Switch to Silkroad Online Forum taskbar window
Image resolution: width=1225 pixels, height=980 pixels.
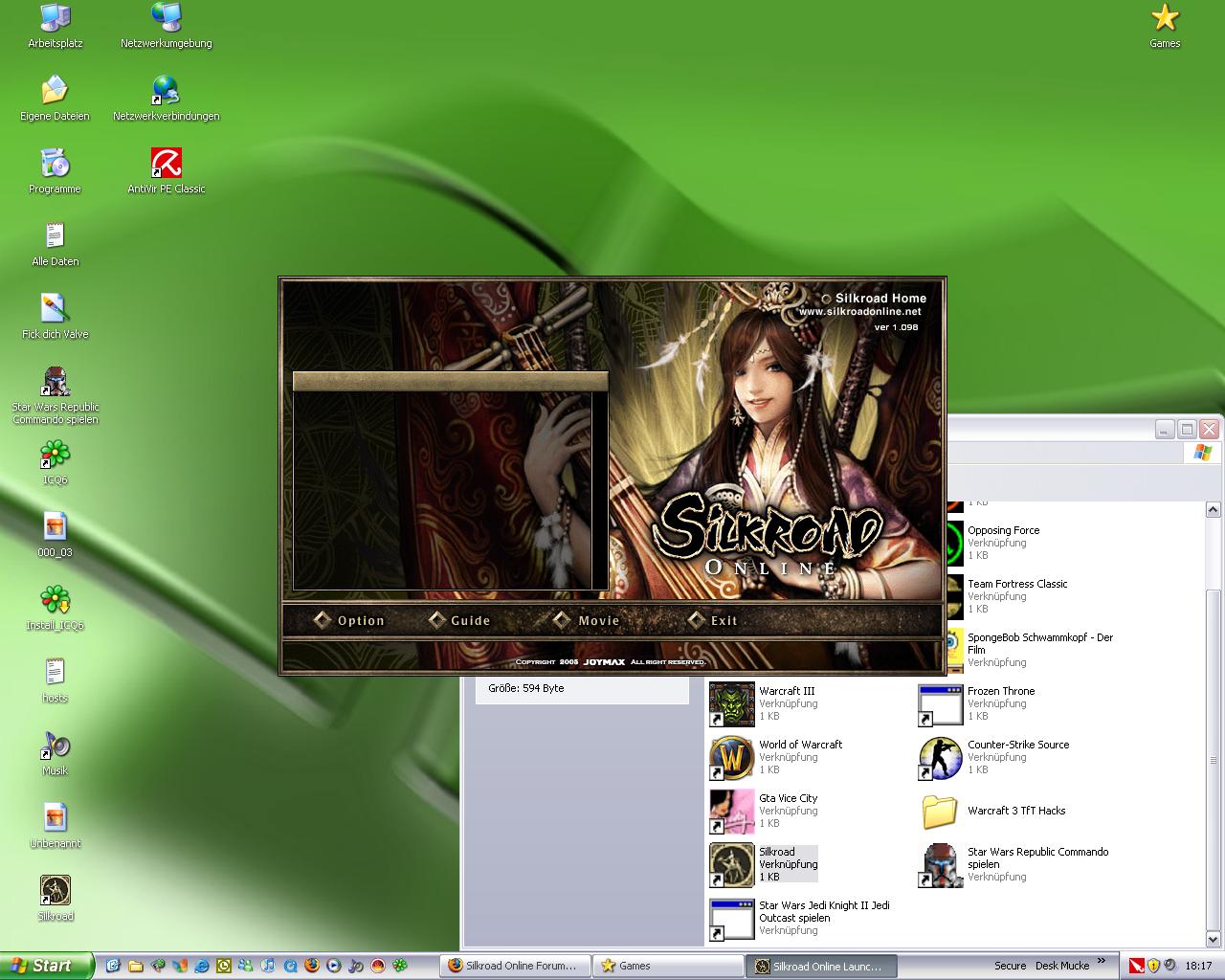coord(513,966)
